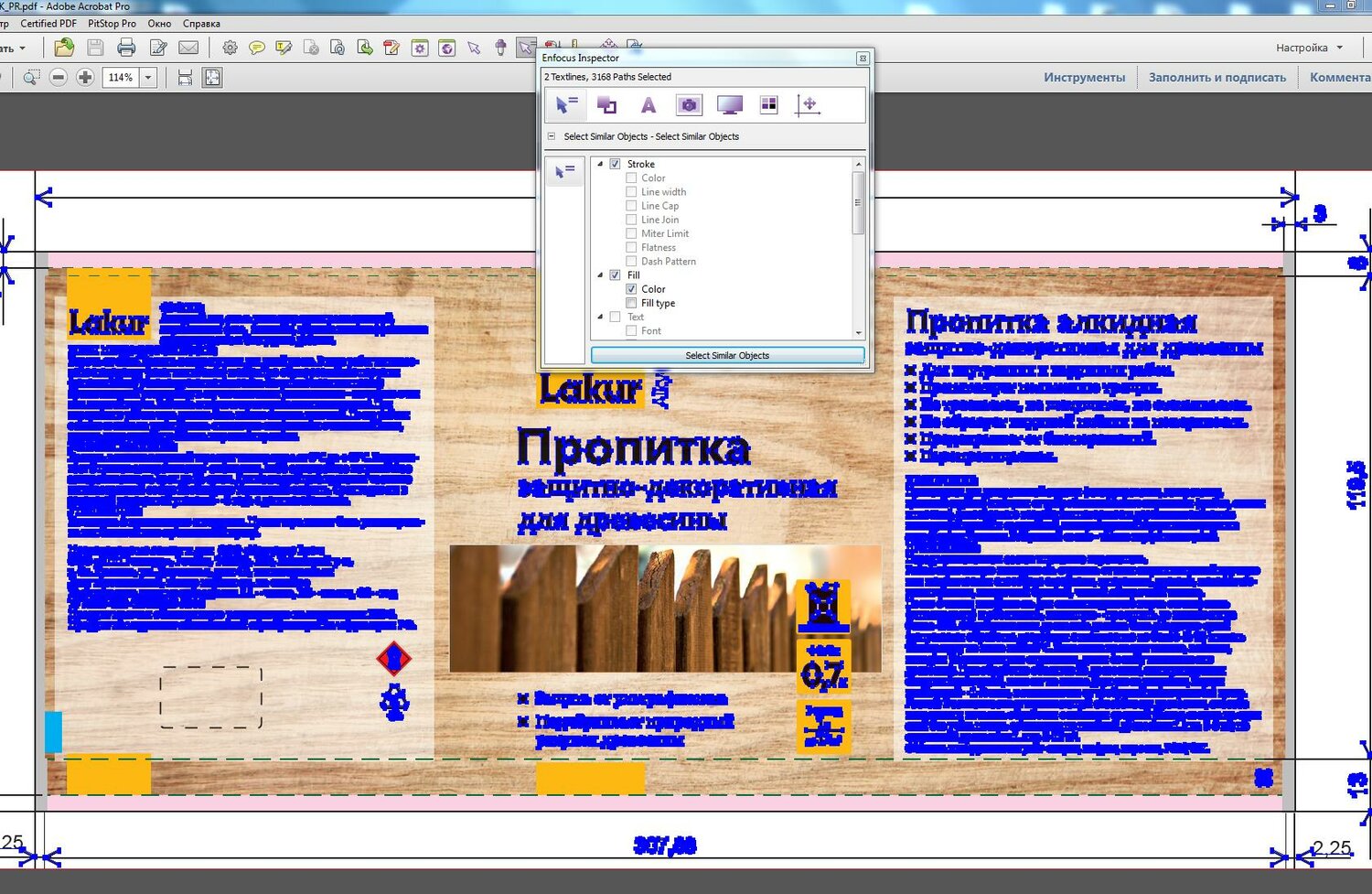Open the Комментарии pane

[1340, 78]
